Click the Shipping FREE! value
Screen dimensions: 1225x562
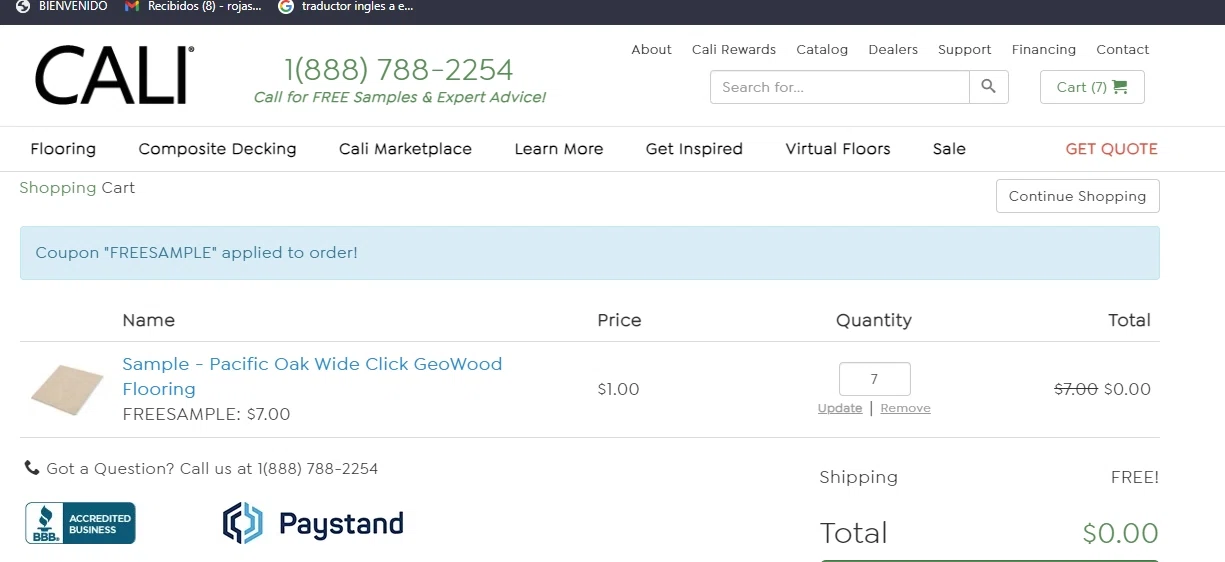coord(1135,477)
